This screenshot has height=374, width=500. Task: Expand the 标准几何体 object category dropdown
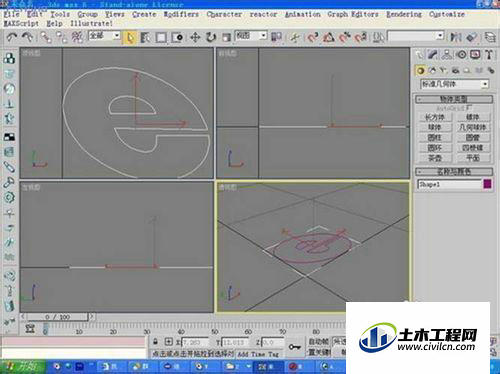click(454, 84)
